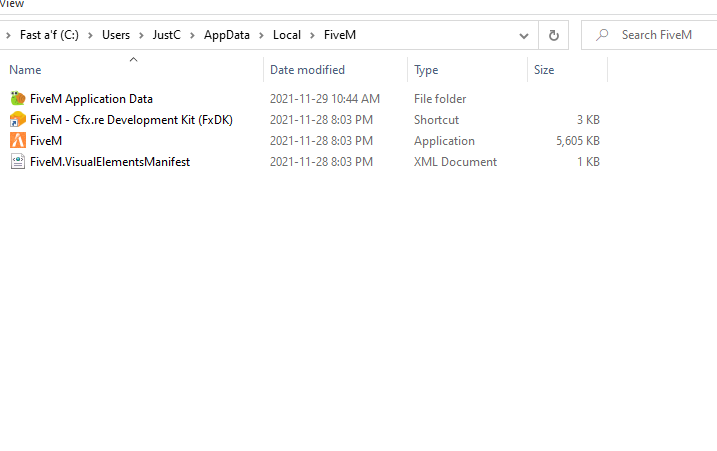Screen dimensions: 717x451
Task: Click the FxDK shortcut's yellow box icon
Action: (18, 119)
